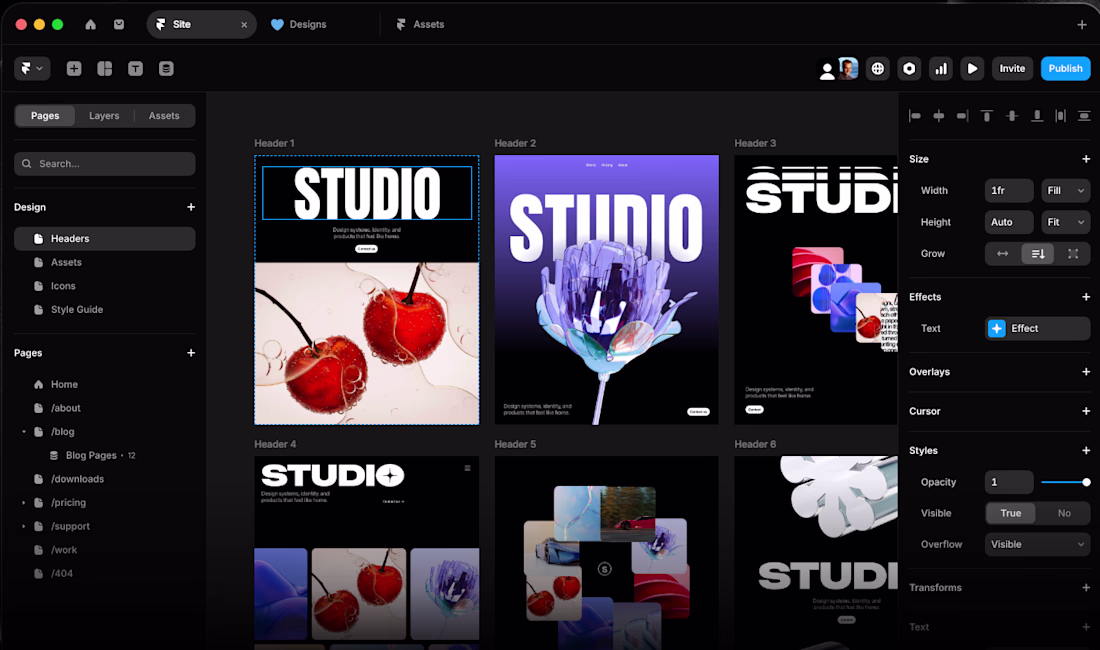The height and width of the screenshot is (650, 1100).
Task: Open the Height Fit dropdown
Action: pyautogui.click(x=1066, y=222)
